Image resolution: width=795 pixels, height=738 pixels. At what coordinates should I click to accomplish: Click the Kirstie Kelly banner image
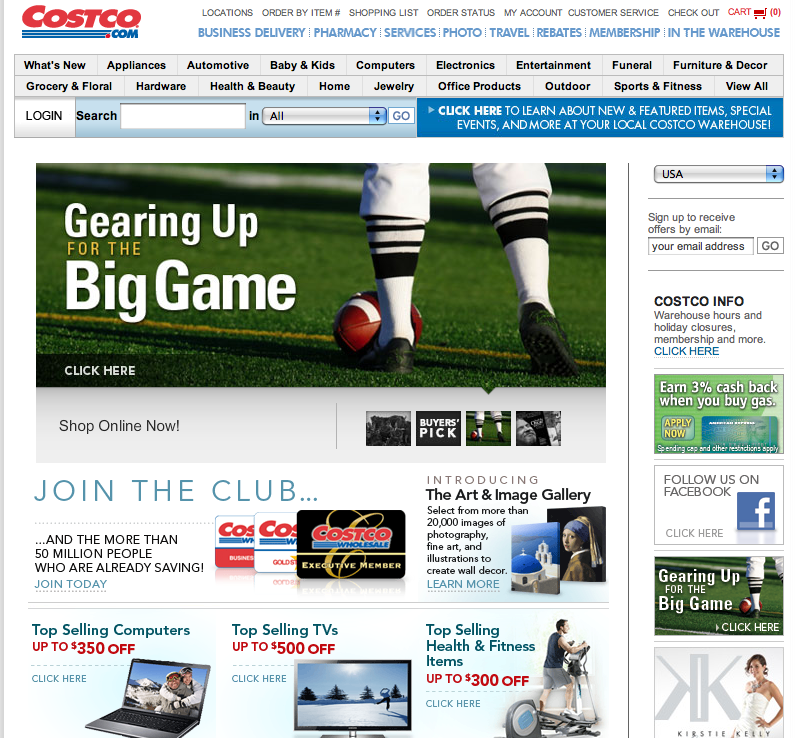pos(718,693)
